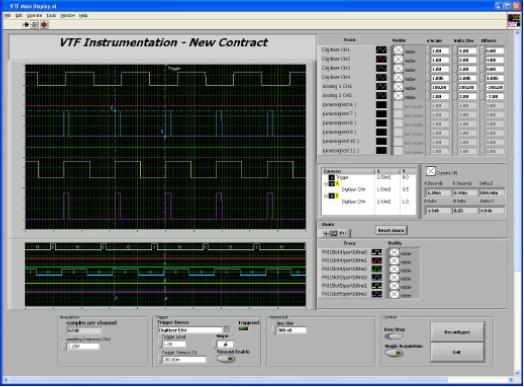
Task: Click the PXI1Slot5/port0/line1 trace style icon
Action: coord(377,286)
